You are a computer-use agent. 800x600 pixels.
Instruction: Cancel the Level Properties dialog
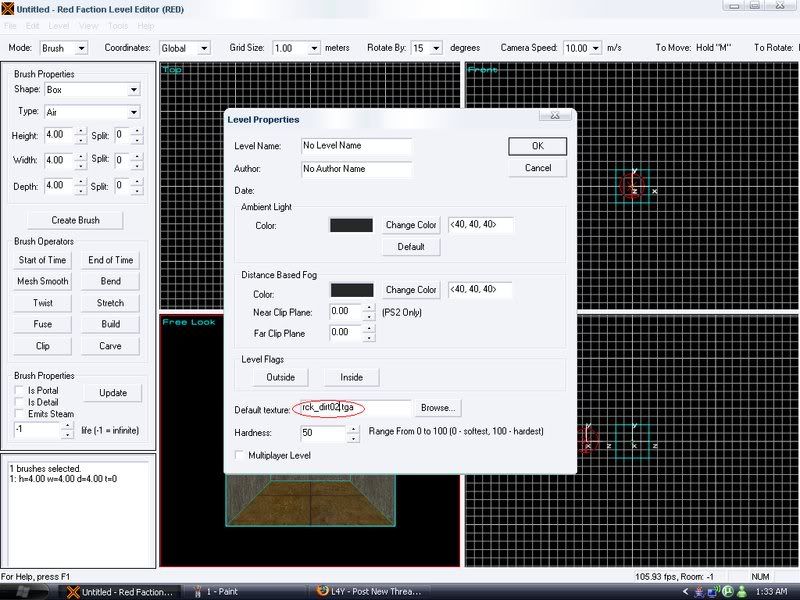(538, 168)
